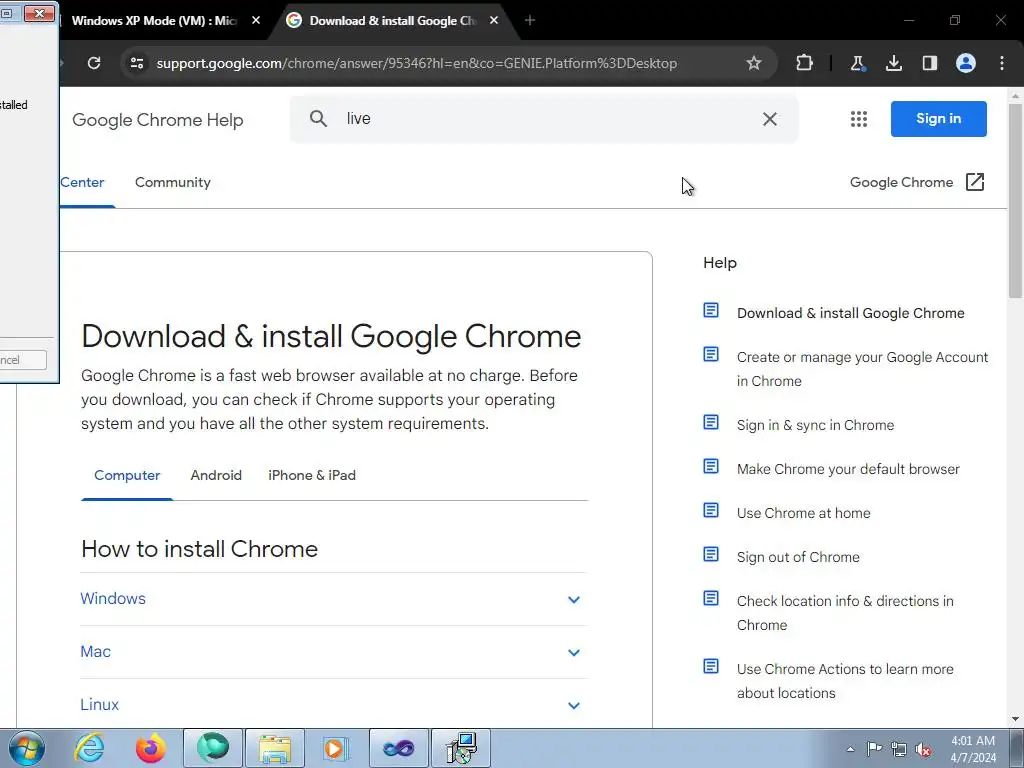The height and width of the screenshot is (768, 1024).
Task: Close the Download & install Chrome tab
Action: click(494, 20)
